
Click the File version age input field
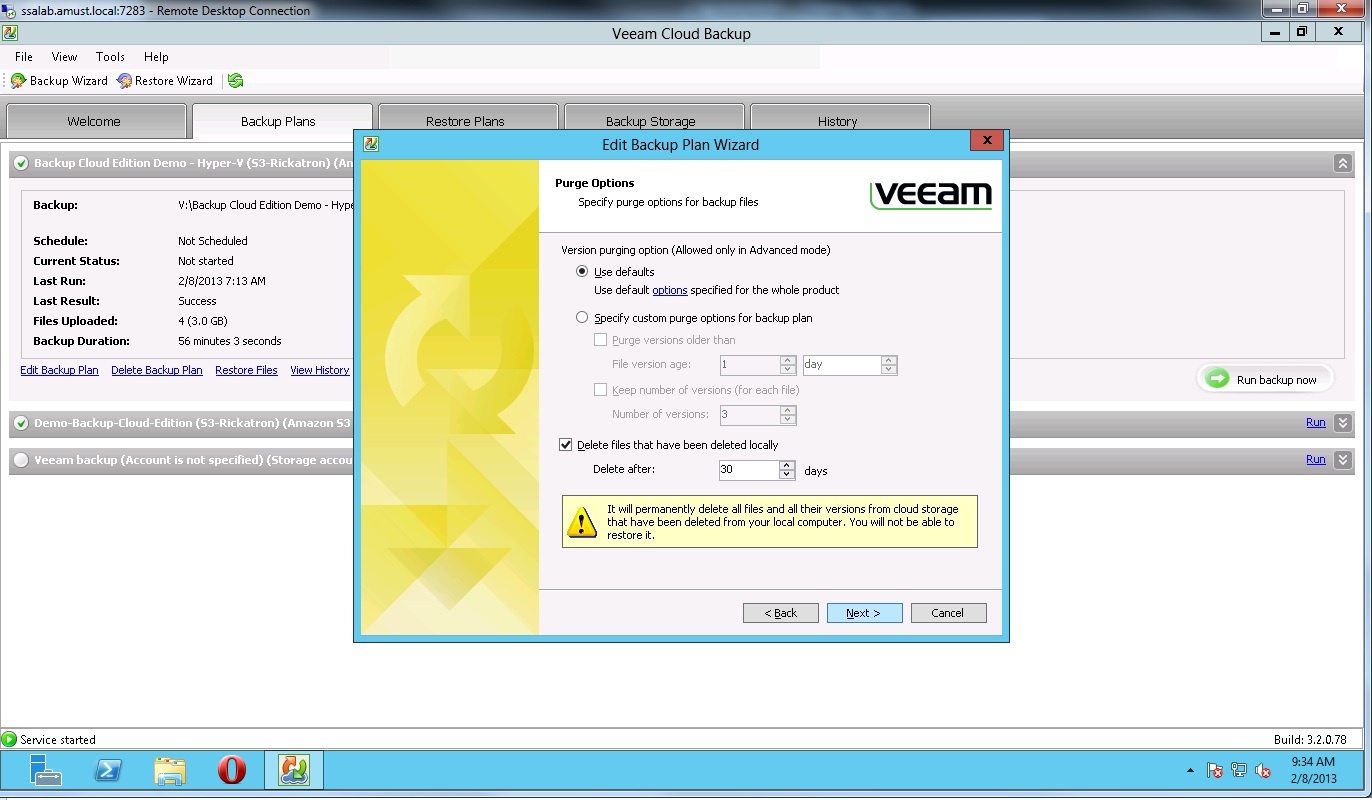coord(749,365)
